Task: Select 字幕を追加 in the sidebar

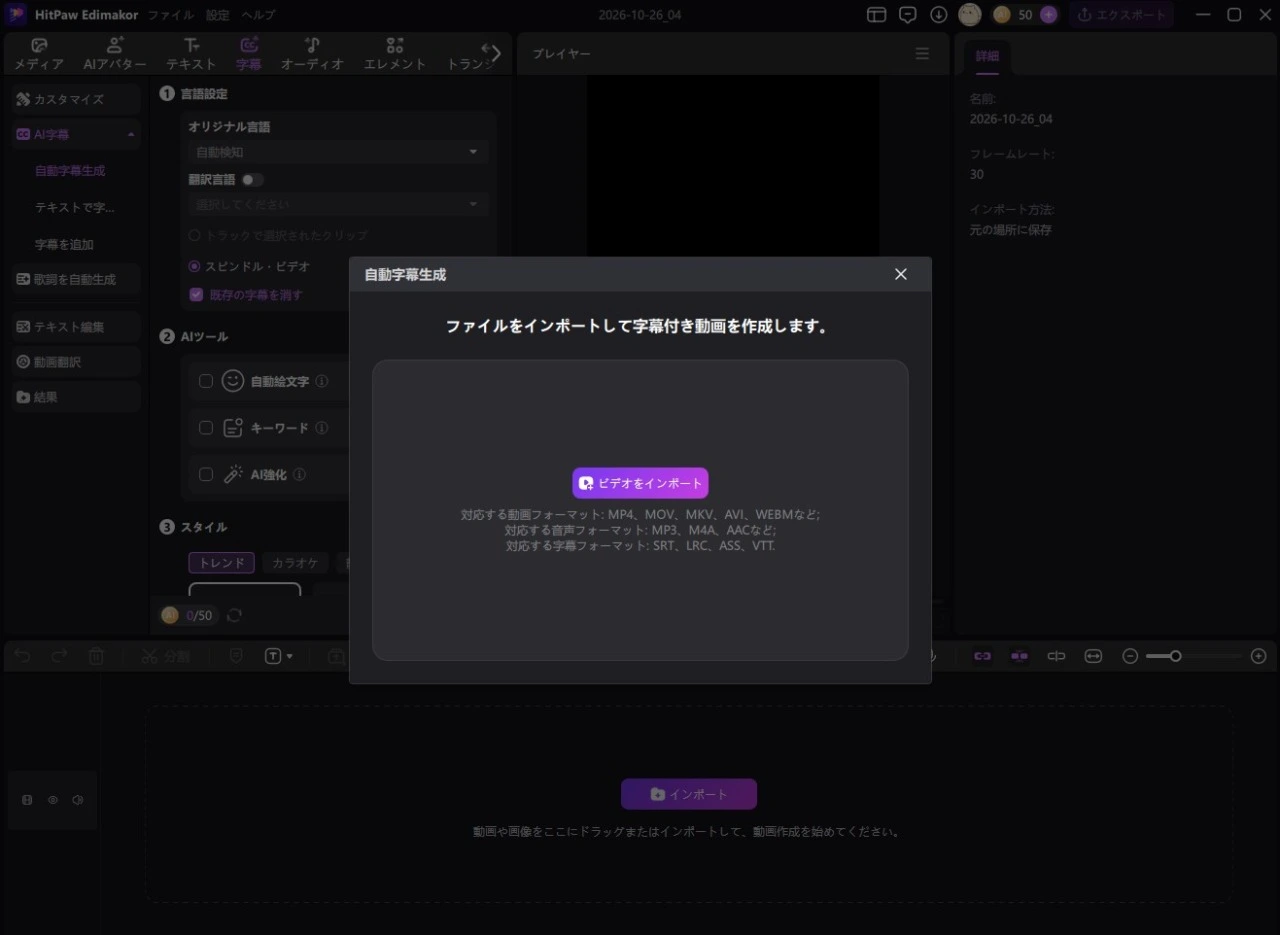Action: click(64, 244)
